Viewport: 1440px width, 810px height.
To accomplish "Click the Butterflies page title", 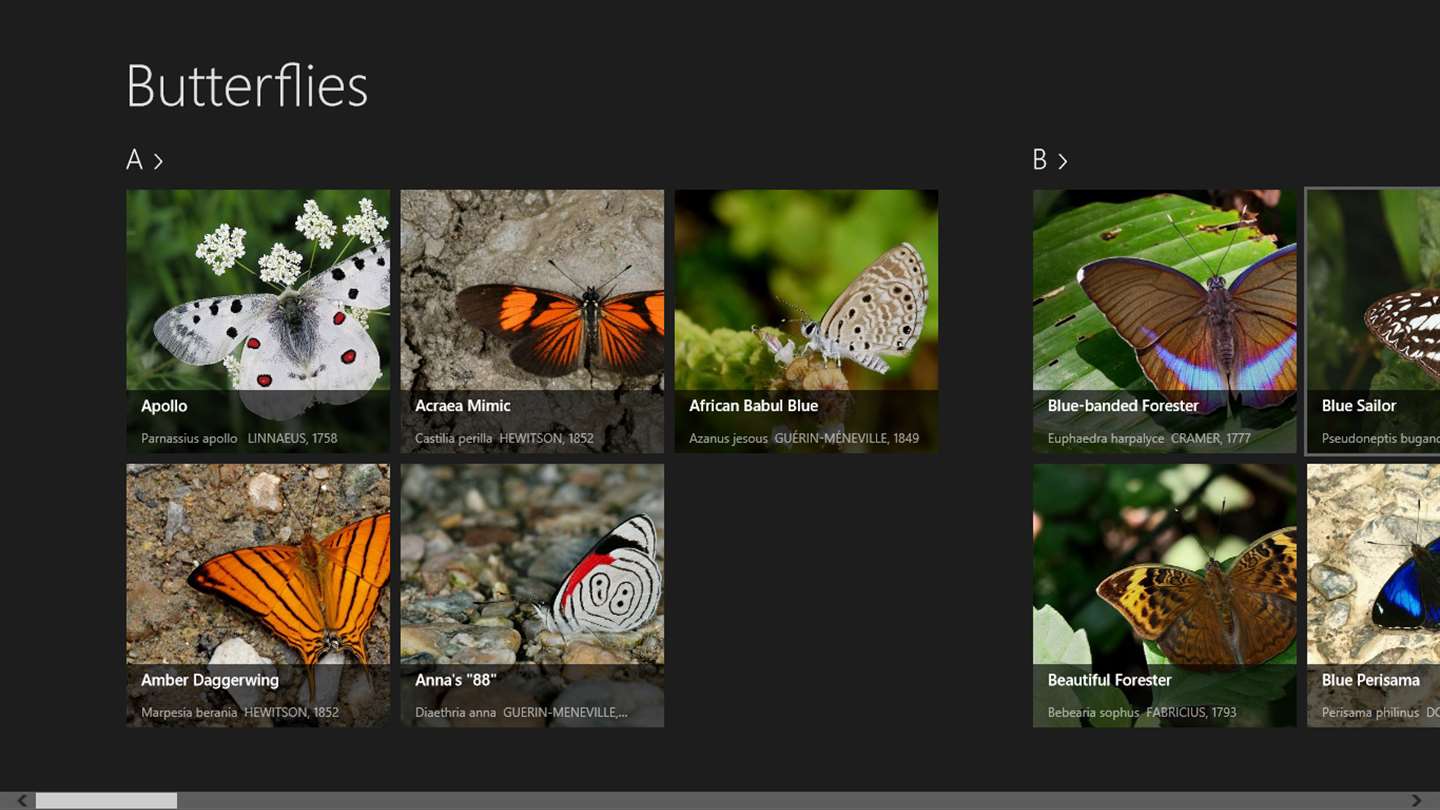I will point(247,86).
